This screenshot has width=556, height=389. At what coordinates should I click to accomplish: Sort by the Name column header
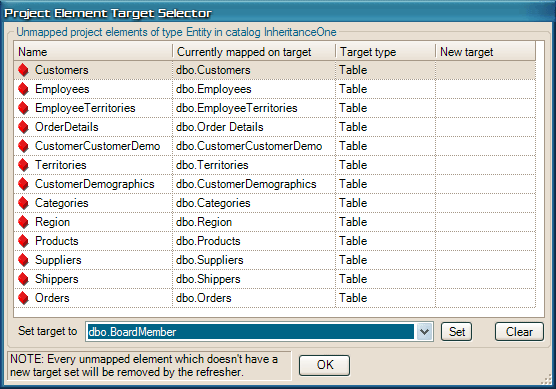click(x=93, y=52)
